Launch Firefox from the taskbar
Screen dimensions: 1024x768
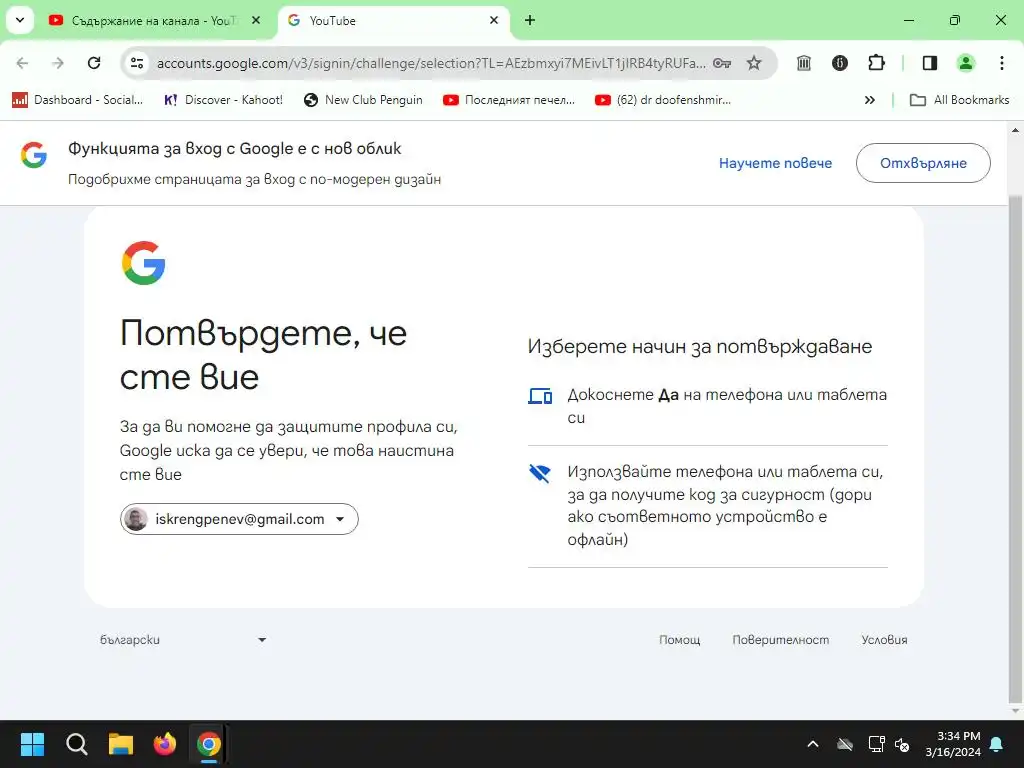coord(165,744)
